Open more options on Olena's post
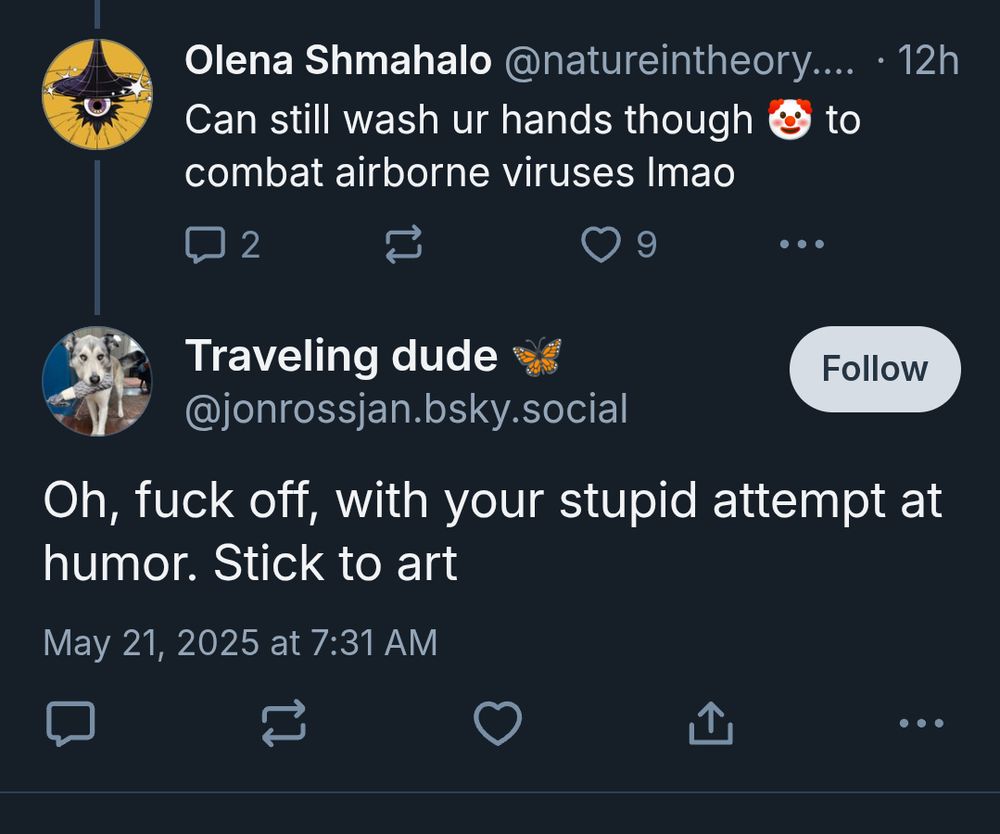The width and height of the screenshot is (1000, 834). click(803, 244)
